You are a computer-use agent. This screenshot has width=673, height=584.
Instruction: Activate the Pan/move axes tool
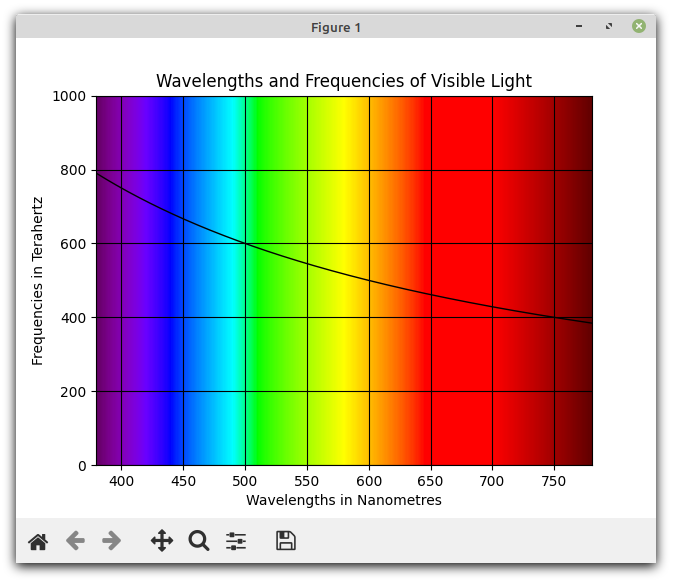pyautogui.click(x=162, y=541)
